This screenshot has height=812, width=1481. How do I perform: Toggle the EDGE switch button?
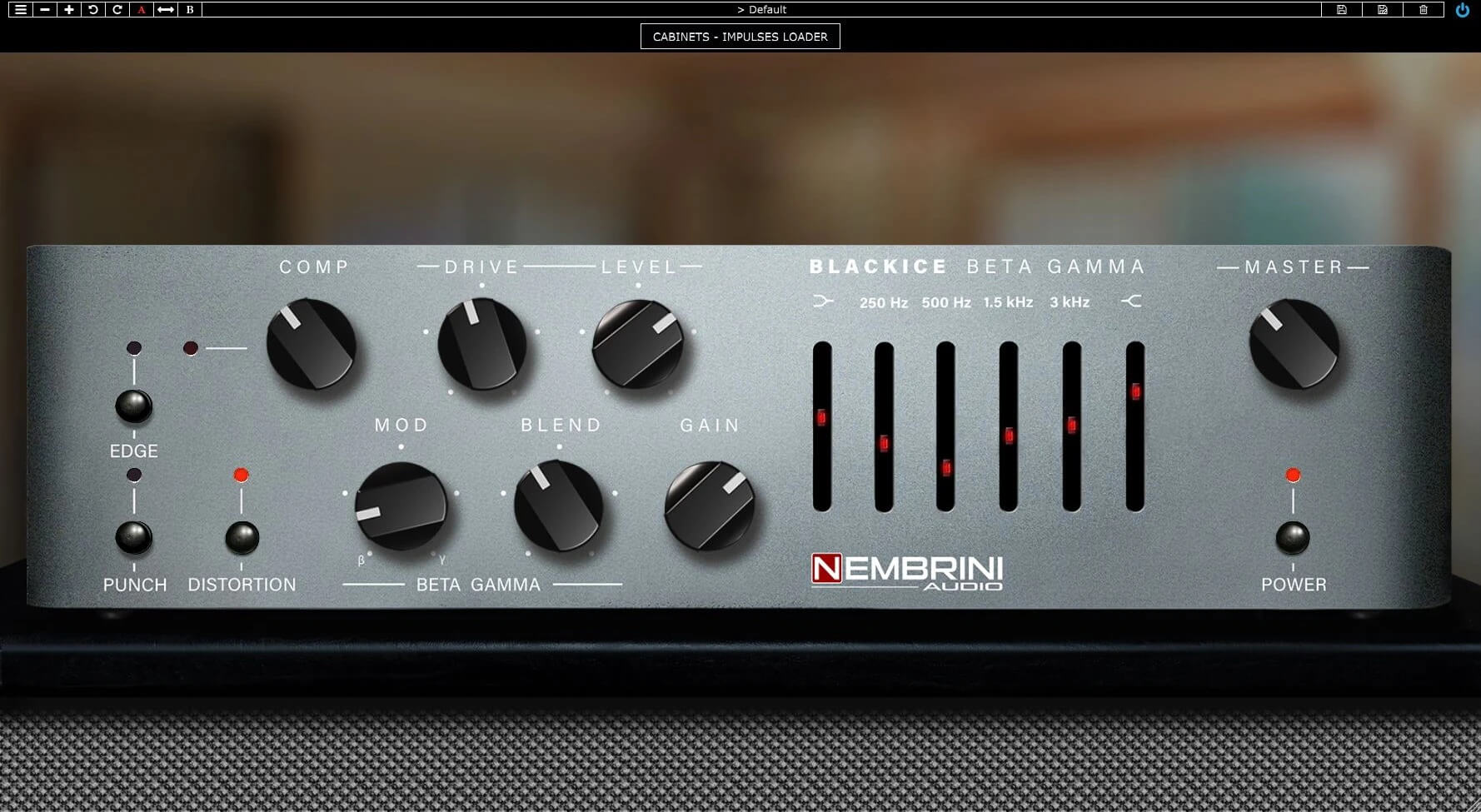(x=133, y=406)
